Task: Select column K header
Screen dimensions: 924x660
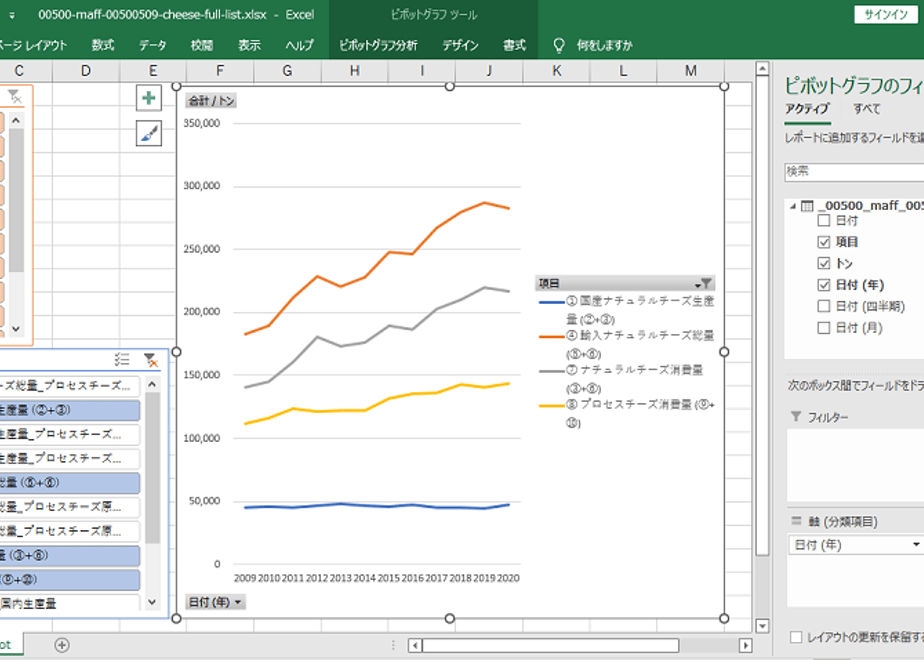Action: 557,71
